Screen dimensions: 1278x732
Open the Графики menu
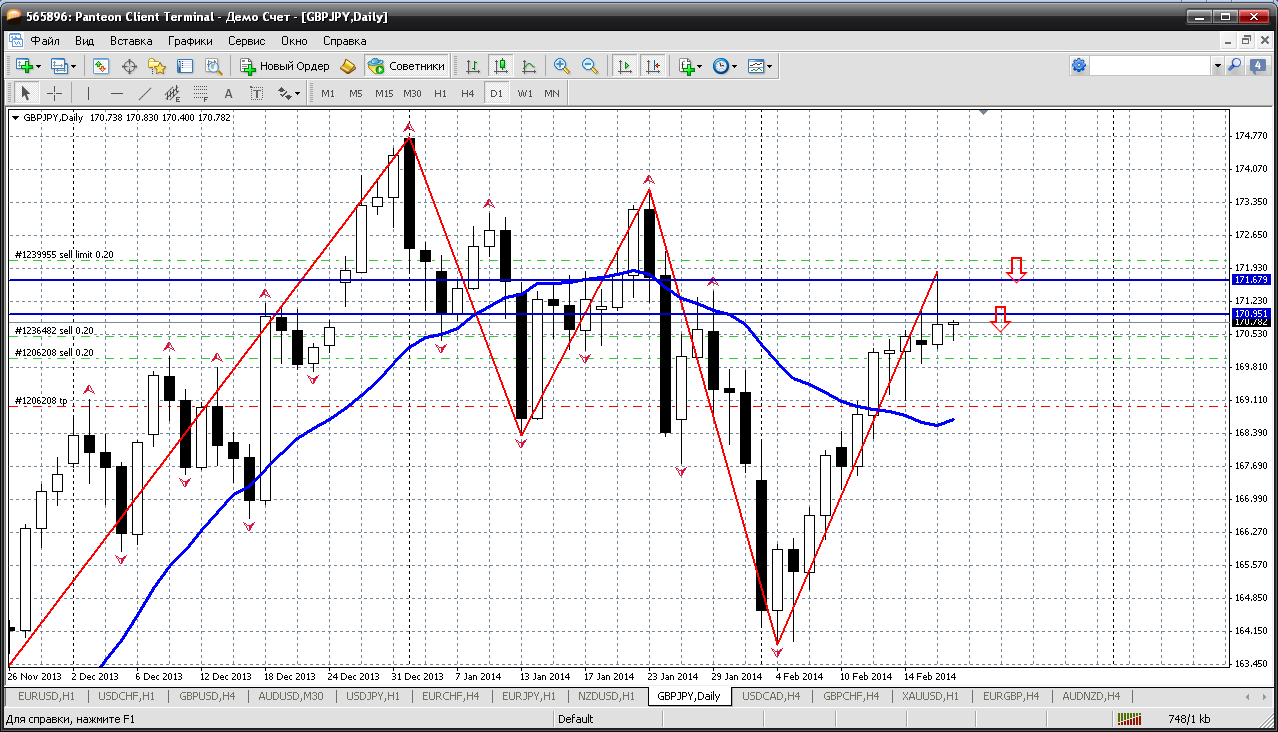[x=190, y=41]
